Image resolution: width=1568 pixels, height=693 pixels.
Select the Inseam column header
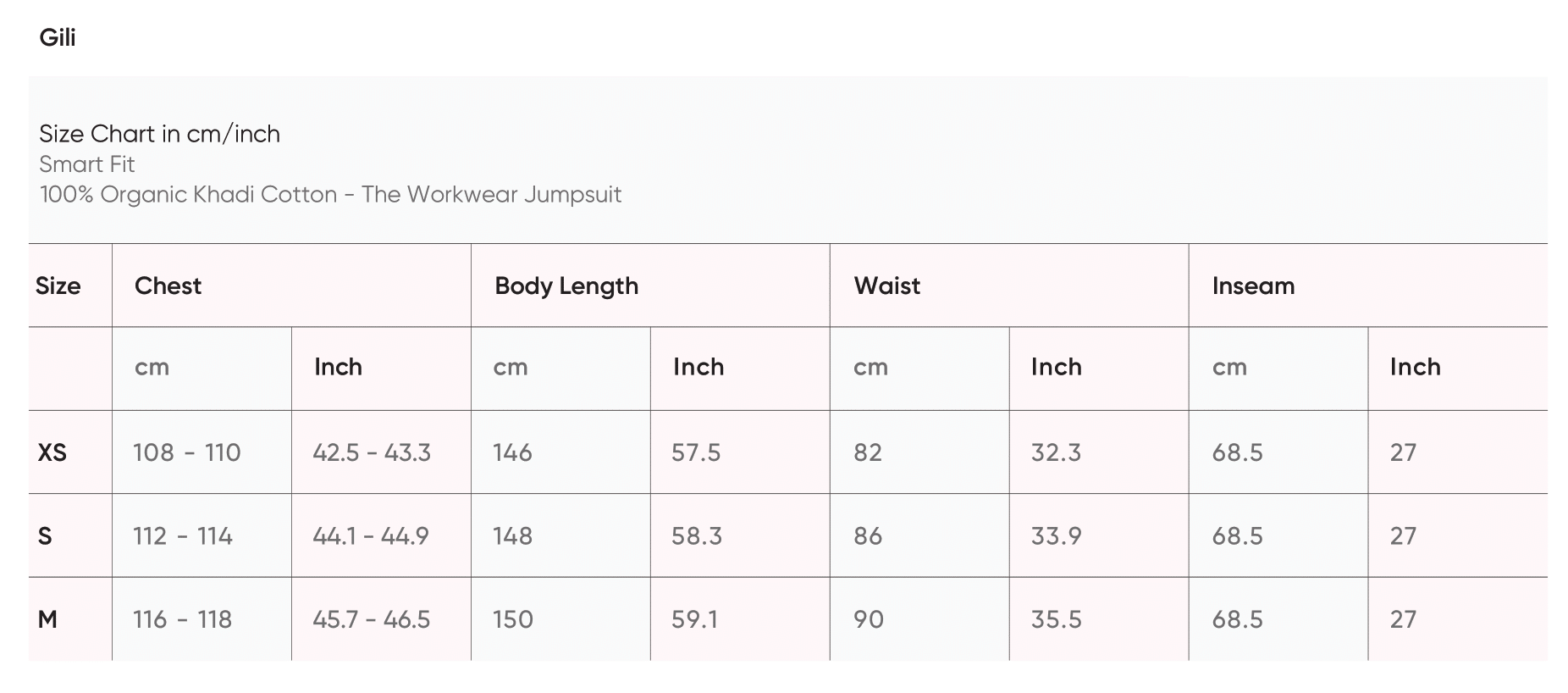1253,286
